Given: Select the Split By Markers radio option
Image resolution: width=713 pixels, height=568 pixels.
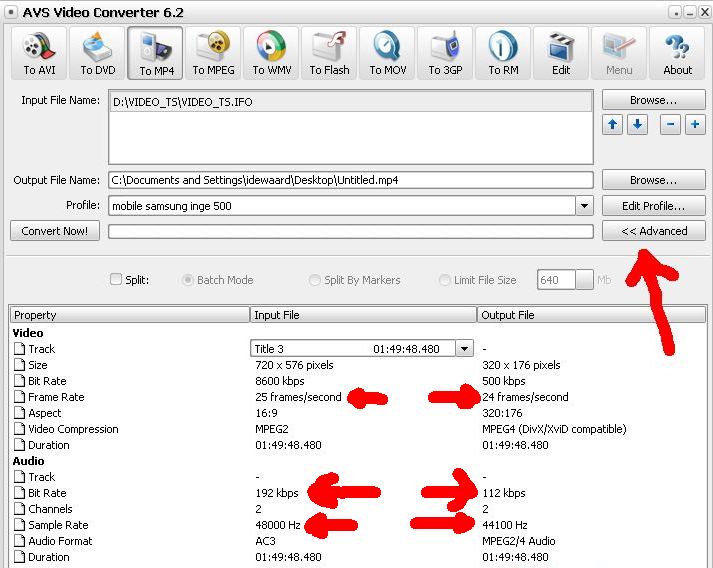Looking at the screenshot, I should (x=314, y=280).
